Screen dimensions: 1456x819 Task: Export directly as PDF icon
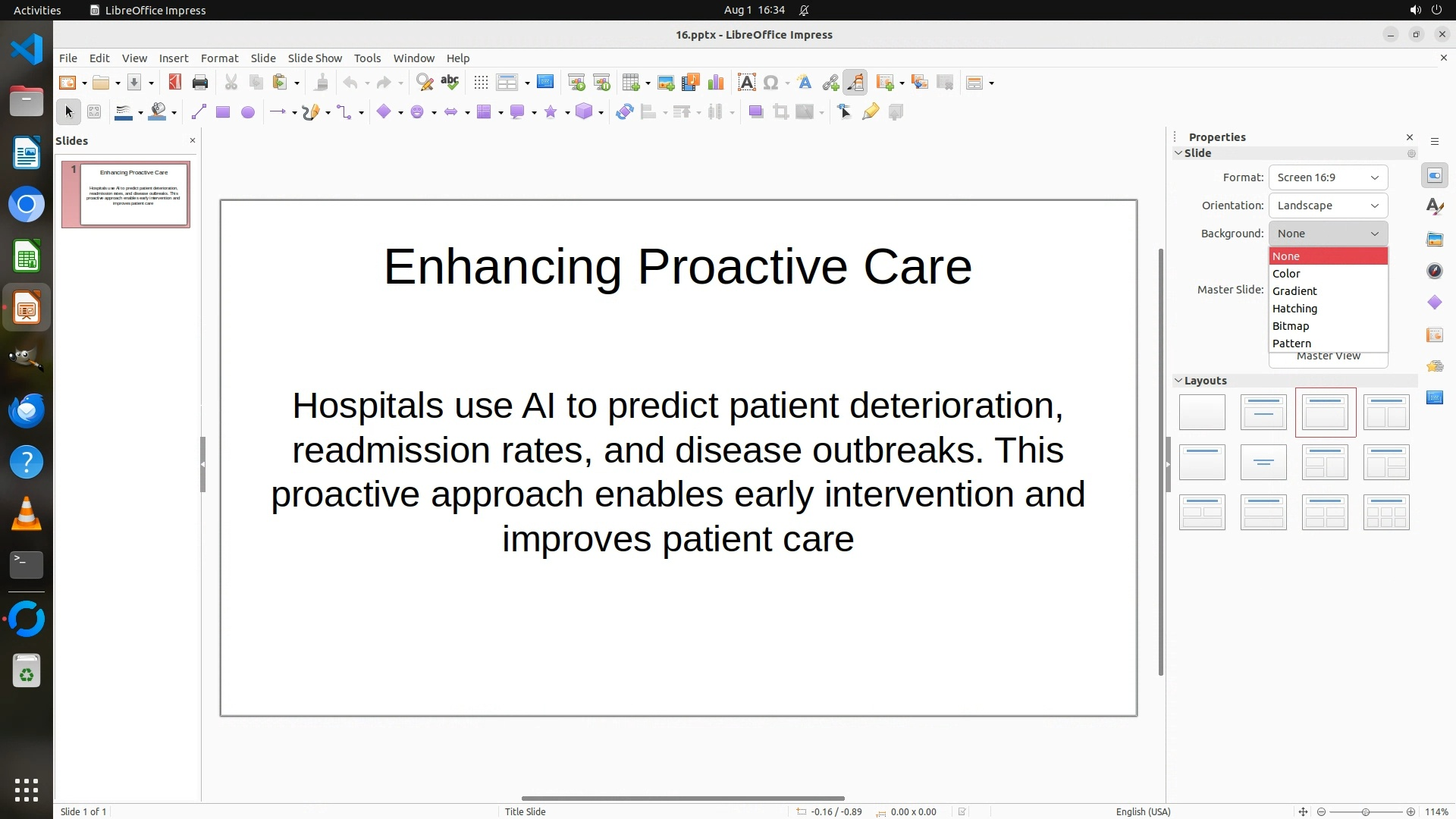coord(174,83)
